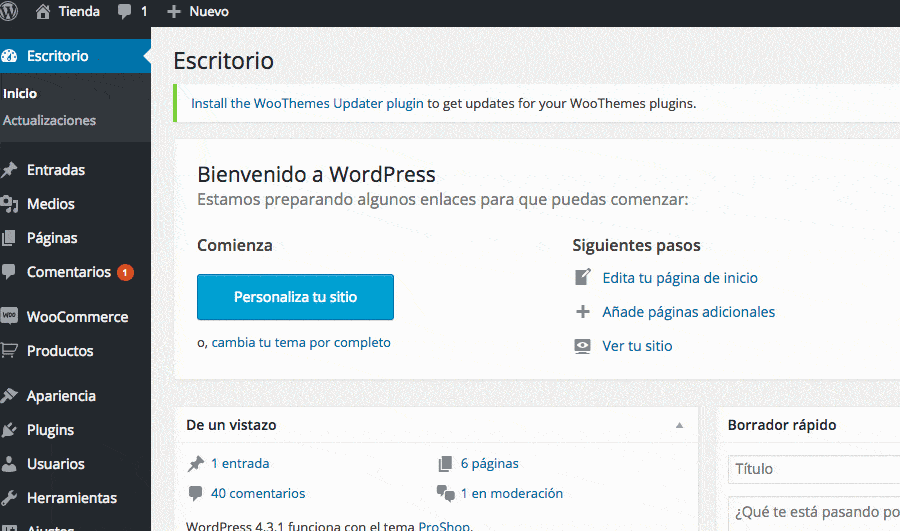Click the pushpin icon next to 1 entrada
Image resolution: width=900 pixels, height=531 pixels.
pyautogui.click(x=196, y=463)
